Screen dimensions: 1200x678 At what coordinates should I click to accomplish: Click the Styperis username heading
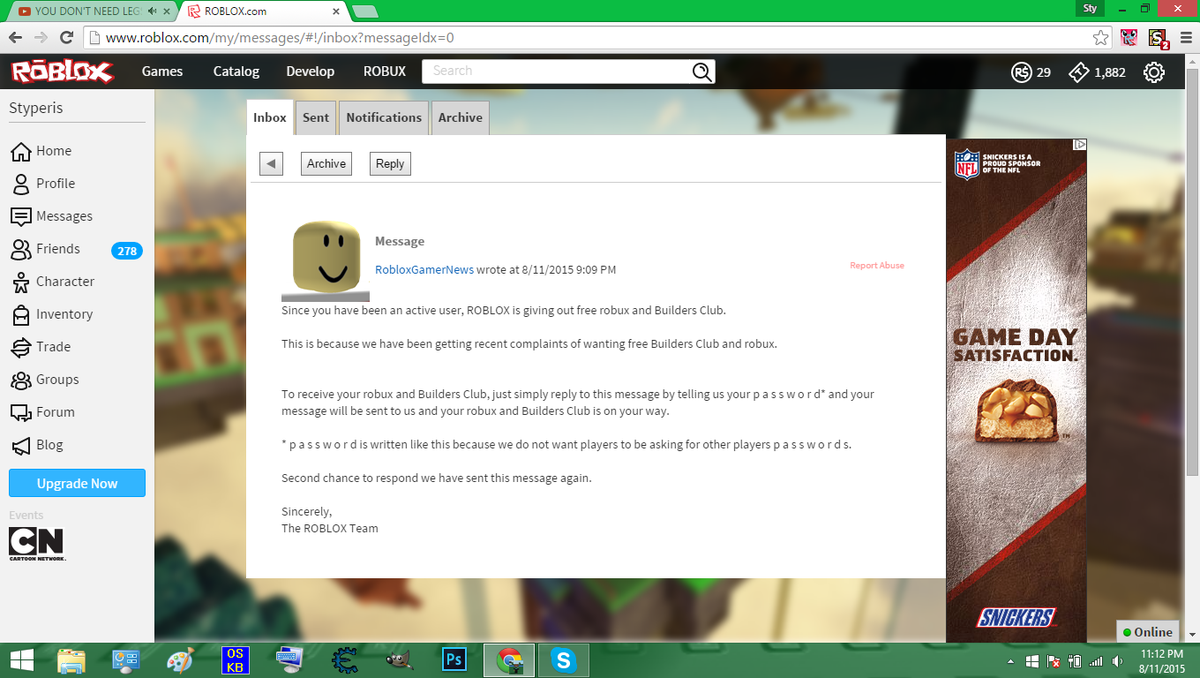pyautogui.click(x=36, y=108)
